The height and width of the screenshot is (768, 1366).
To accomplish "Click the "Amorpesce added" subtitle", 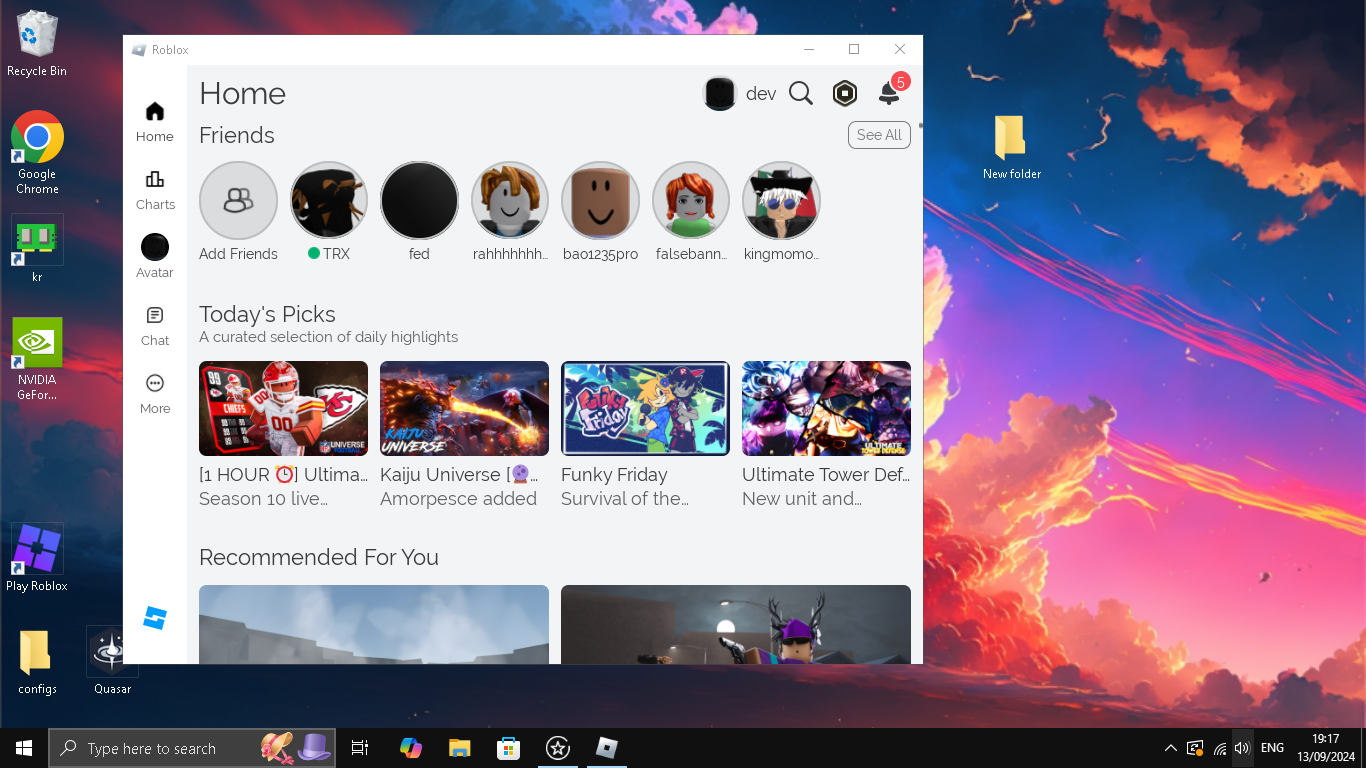I will click(x=458, y=499).
